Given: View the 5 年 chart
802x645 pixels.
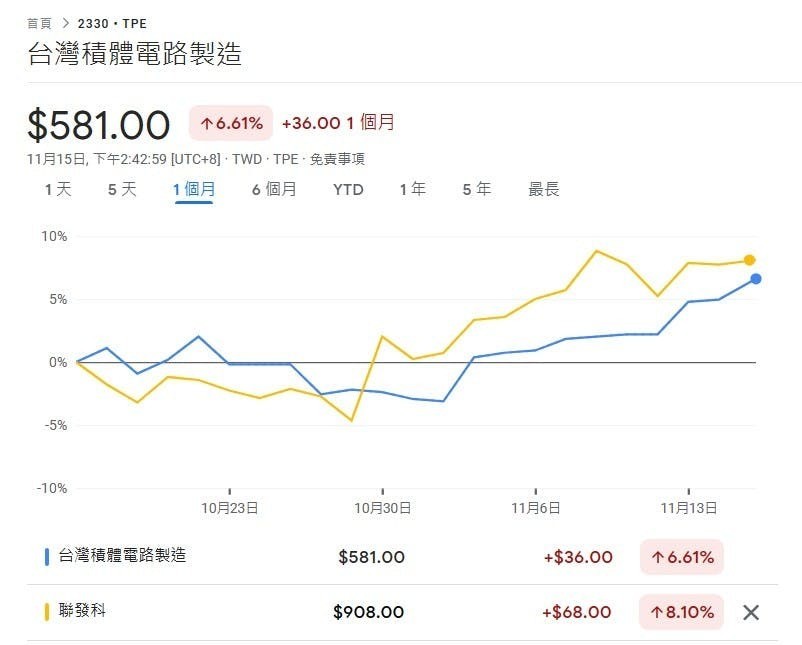Looking at the screenshot, I should [x=477, y=189].
